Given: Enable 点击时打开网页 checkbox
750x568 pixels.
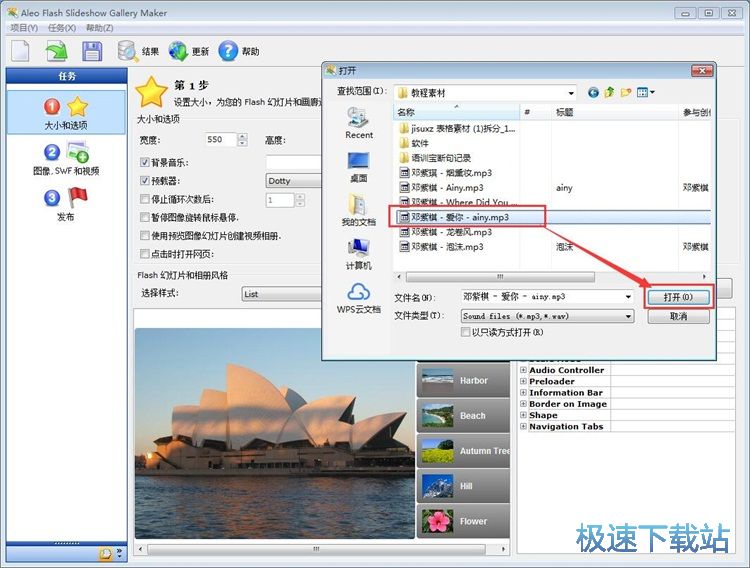Looking at the screenshot, I should (x=144, y=254).
